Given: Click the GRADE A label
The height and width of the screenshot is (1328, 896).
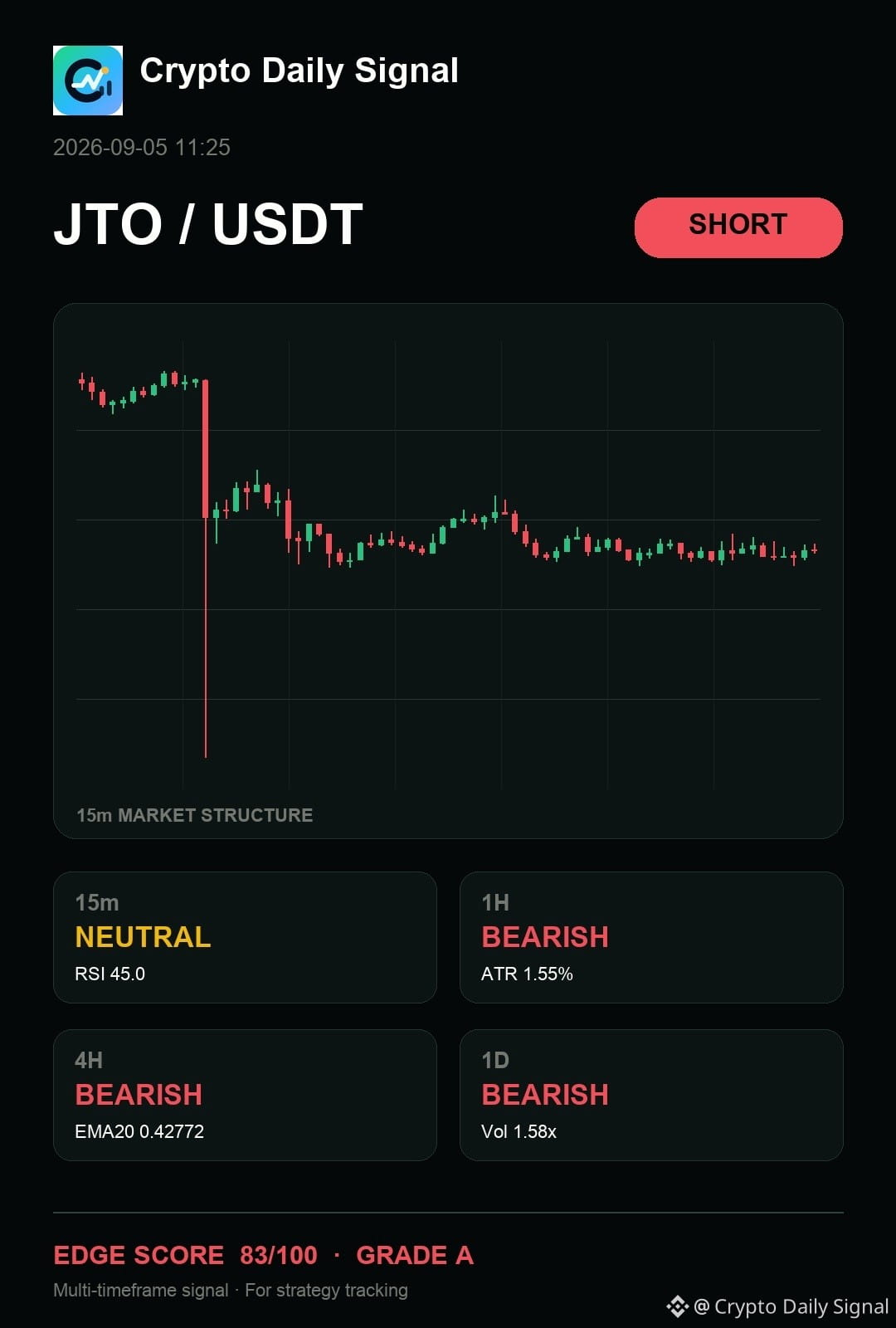Looking at the screenshot, I should pyautogui.click(x=415, y=1255).
